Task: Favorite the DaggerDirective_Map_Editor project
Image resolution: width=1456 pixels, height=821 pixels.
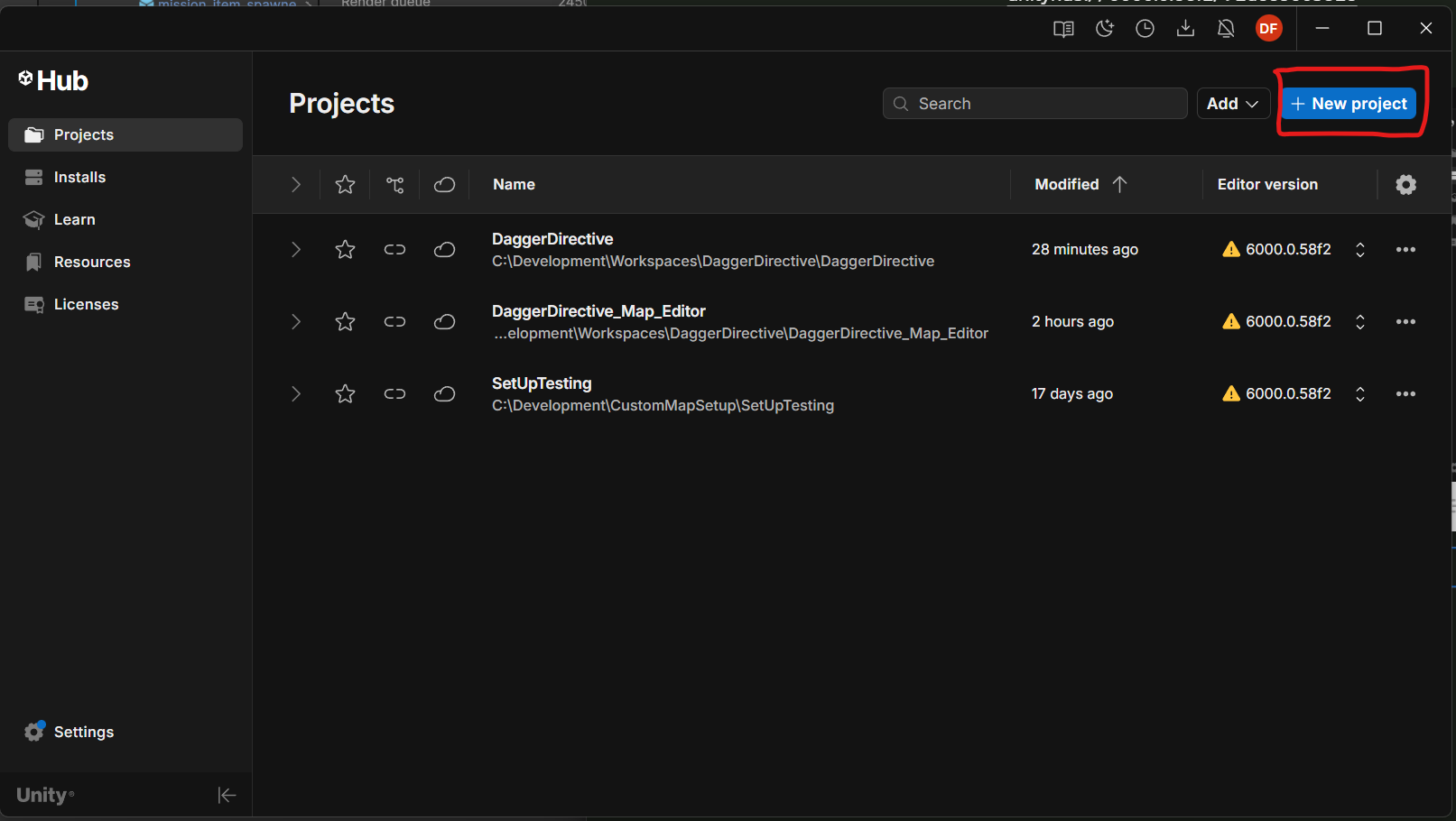Action: [x=345, y=321]
